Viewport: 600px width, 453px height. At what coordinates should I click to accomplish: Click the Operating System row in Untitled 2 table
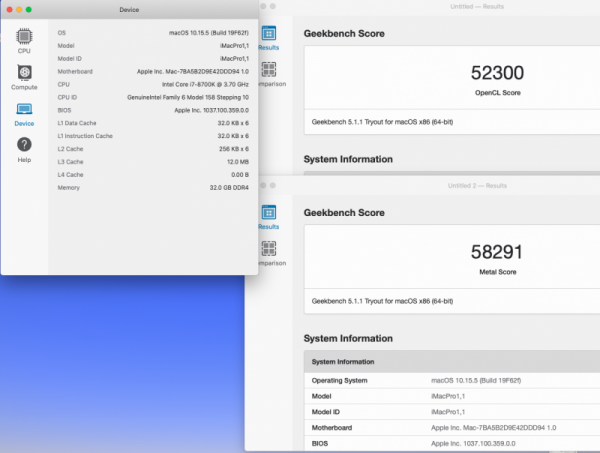tap(452, 381)
